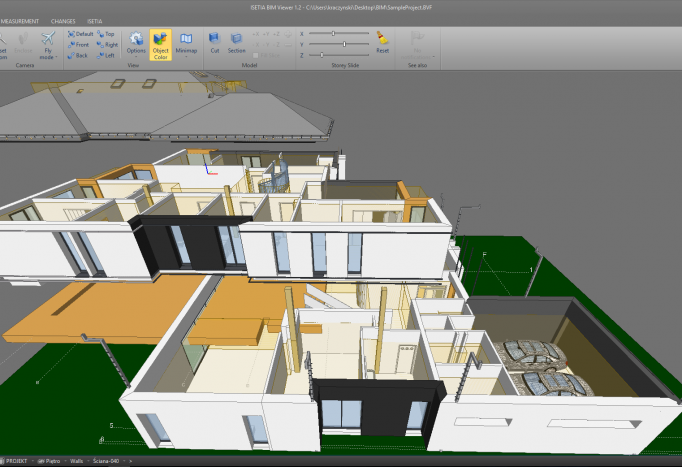The height and width of the screenshot is (467, 682).
Task: Click the Options icon in View group
Action: click(x=135, y=42)
